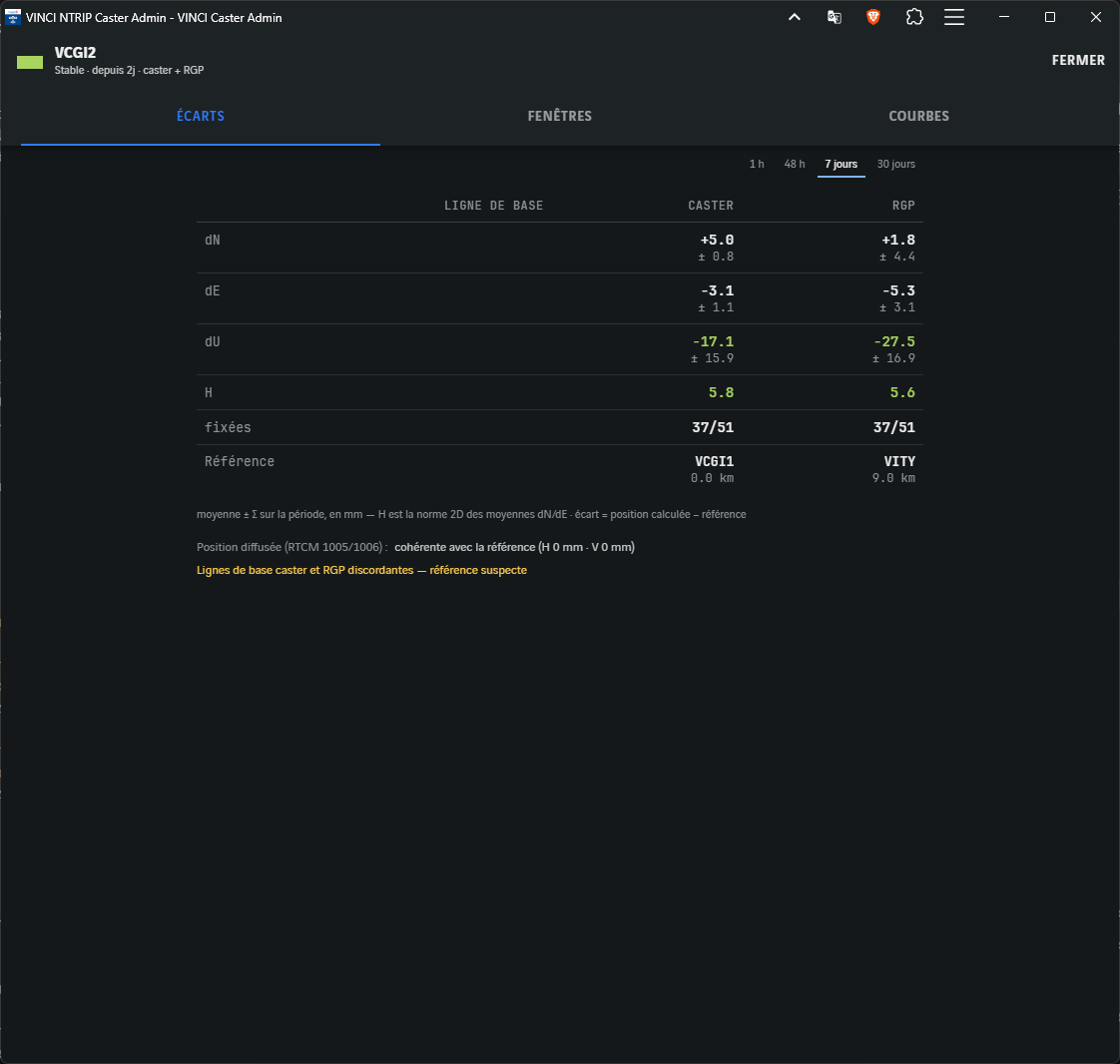1120x1064 pixels.
Task: Click the caster H value 5.8
Action: coord(722,392)
